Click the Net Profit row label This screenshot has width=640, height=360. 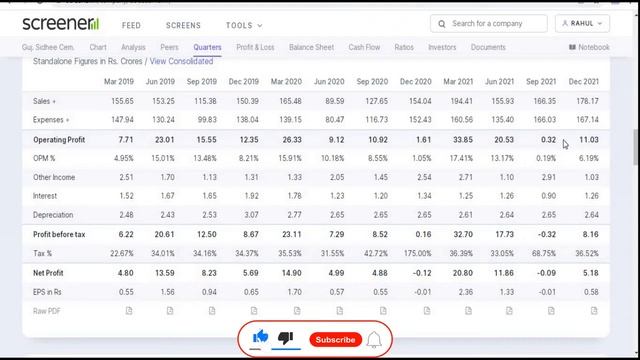(48, 273)
